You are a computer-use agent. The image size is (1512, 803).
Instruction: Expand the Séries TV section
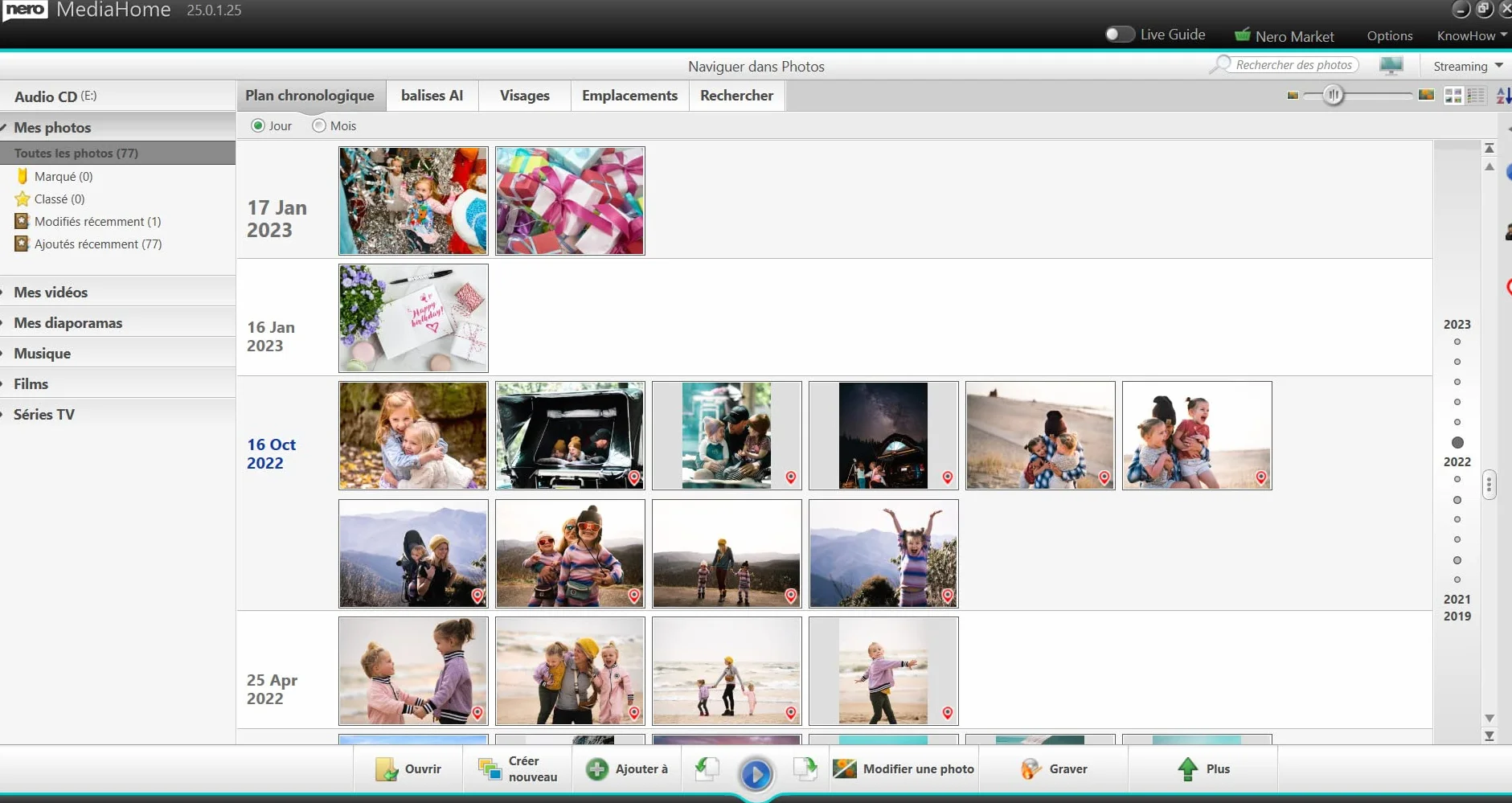coord(117,414)
